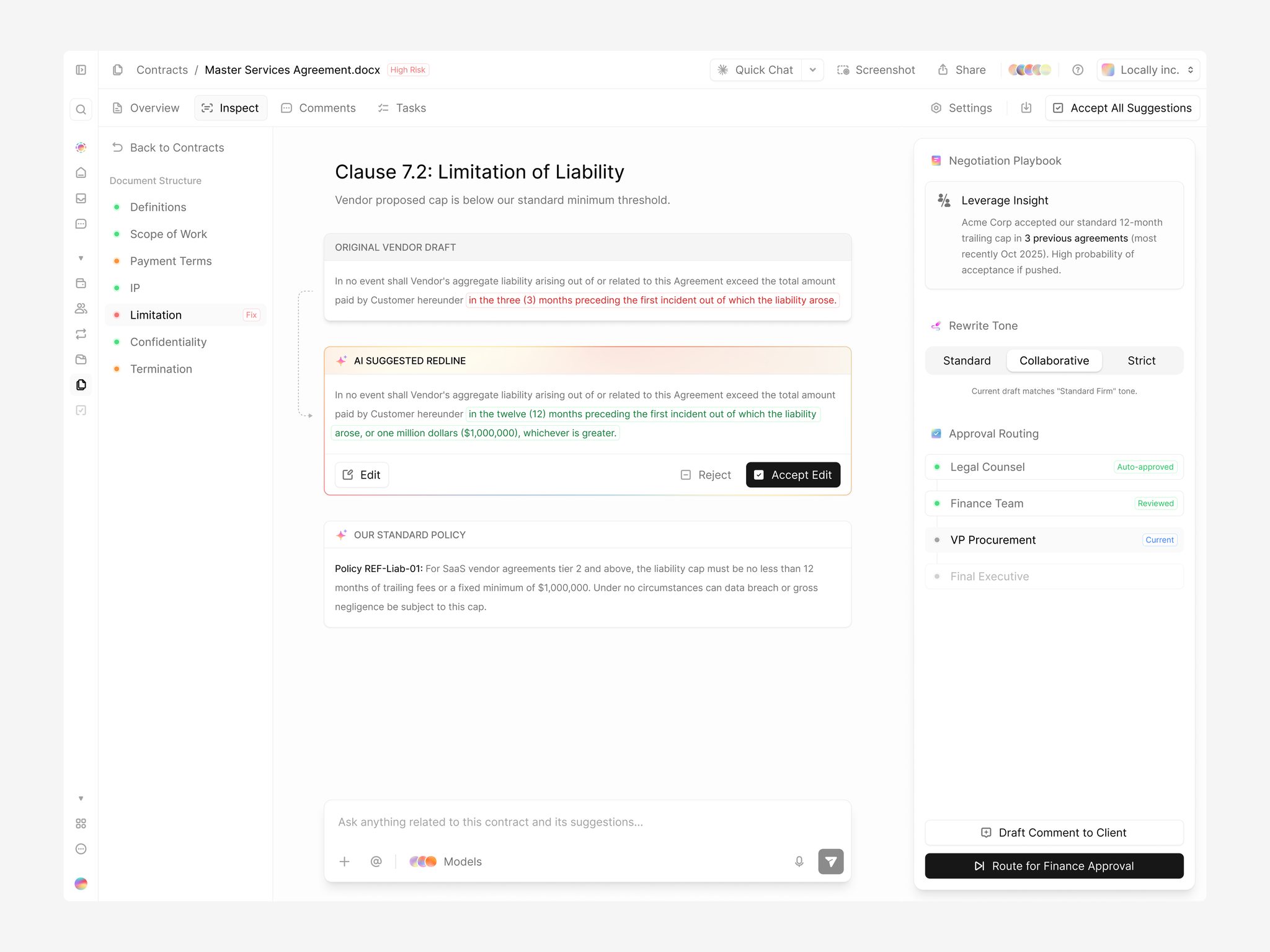This screenshot has width=1270, height=952.
Task: Select the Collaborative rewrite tone
Action: tap(1054, 361)
